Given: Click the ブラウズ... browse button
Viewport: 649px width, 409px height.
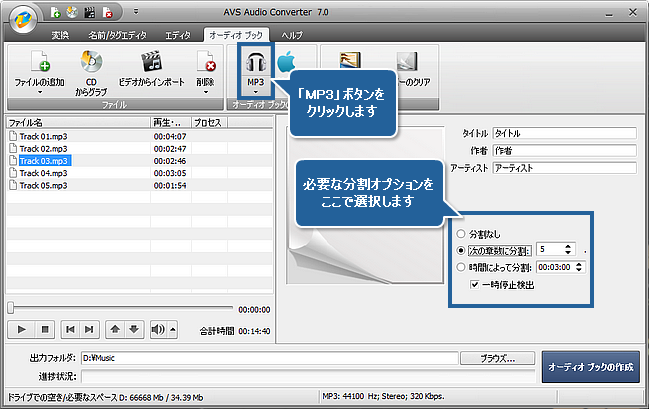Looking at the screenshot, I should [x=497, y=357].
